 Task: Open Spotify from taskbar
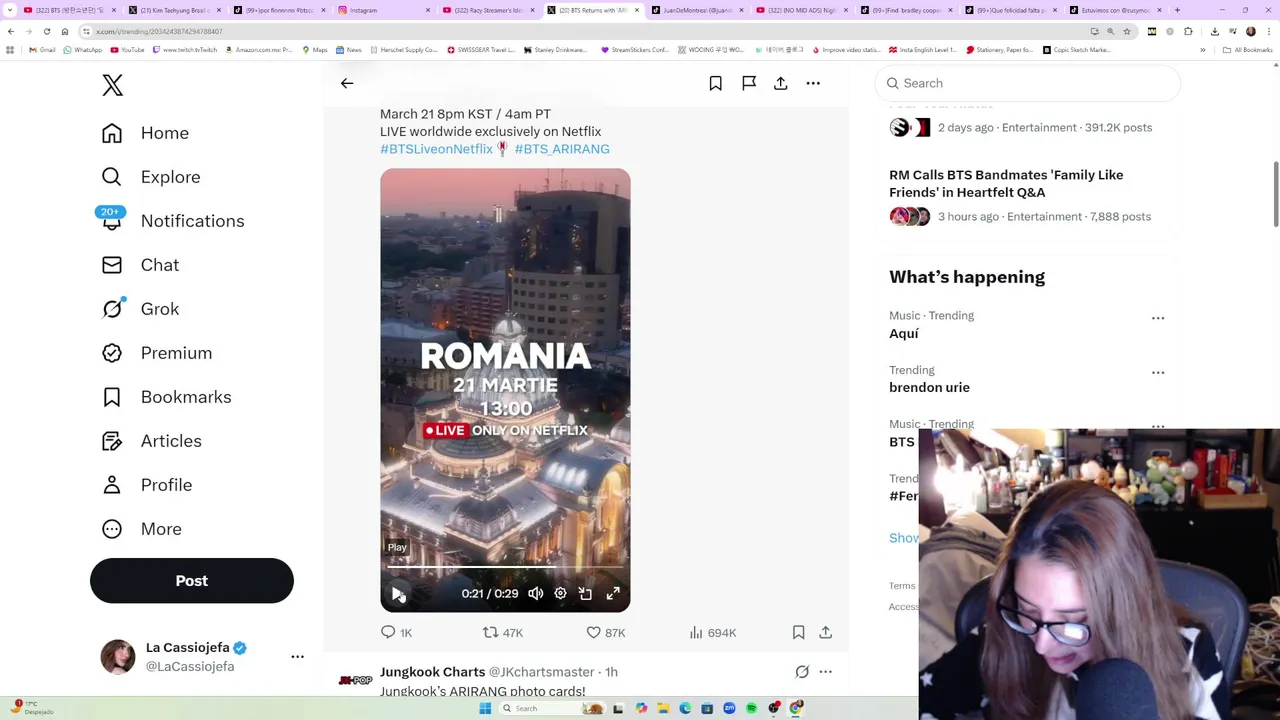pos(751,709)
